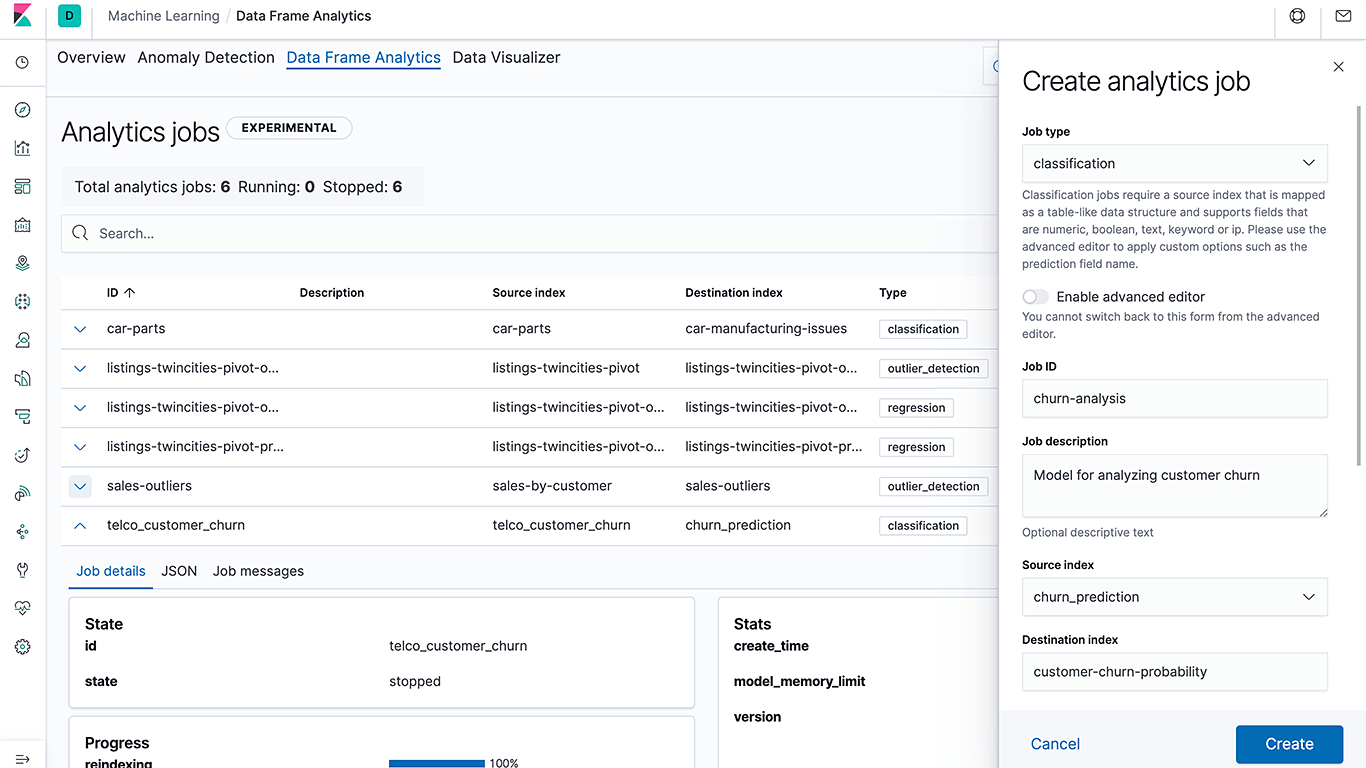Click the Create button
This screenshot has height=768, width=1366.
pyautogui.click(x=1289, y=744)
